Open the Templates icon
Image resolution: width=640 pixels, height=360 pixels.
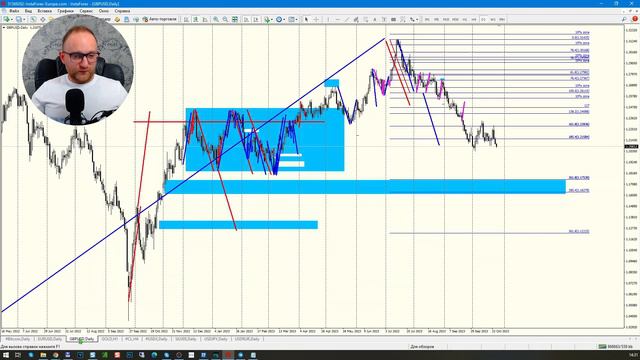tap(291, 19)
